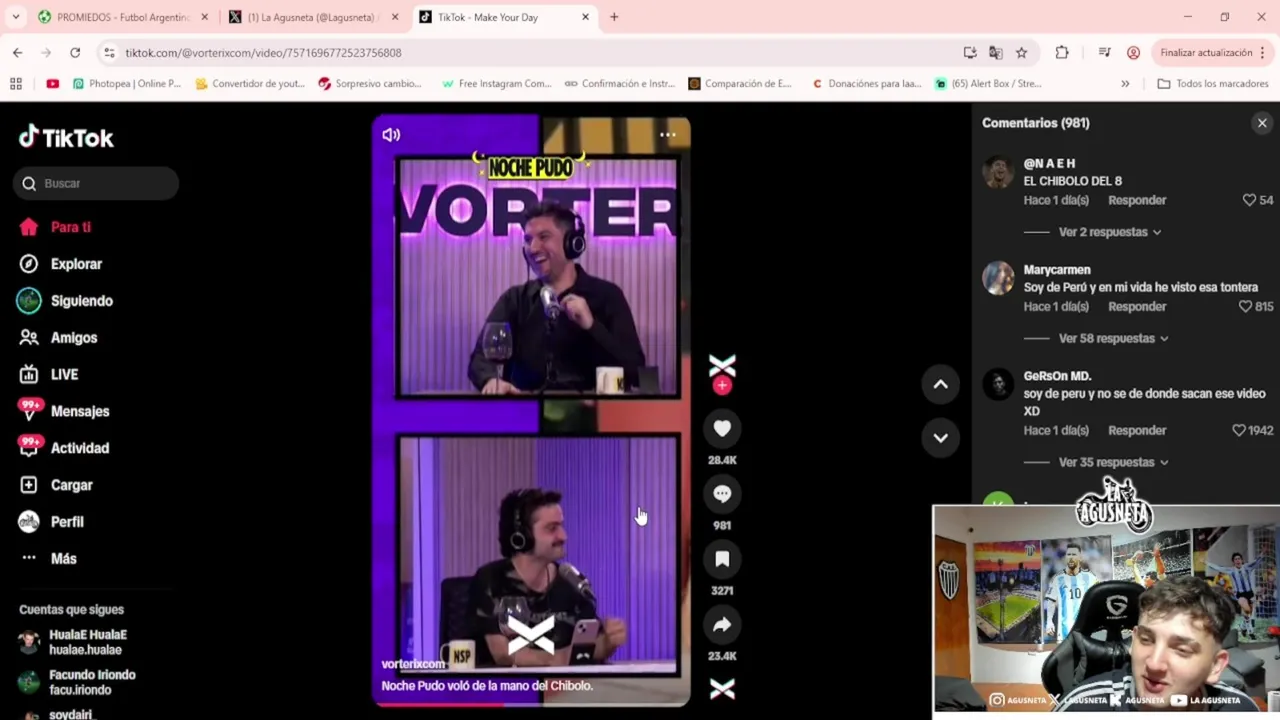Expand Ver 2 respuestas
The width and height of the screenshot is (1280, 720).
[x=1110, y=232]
